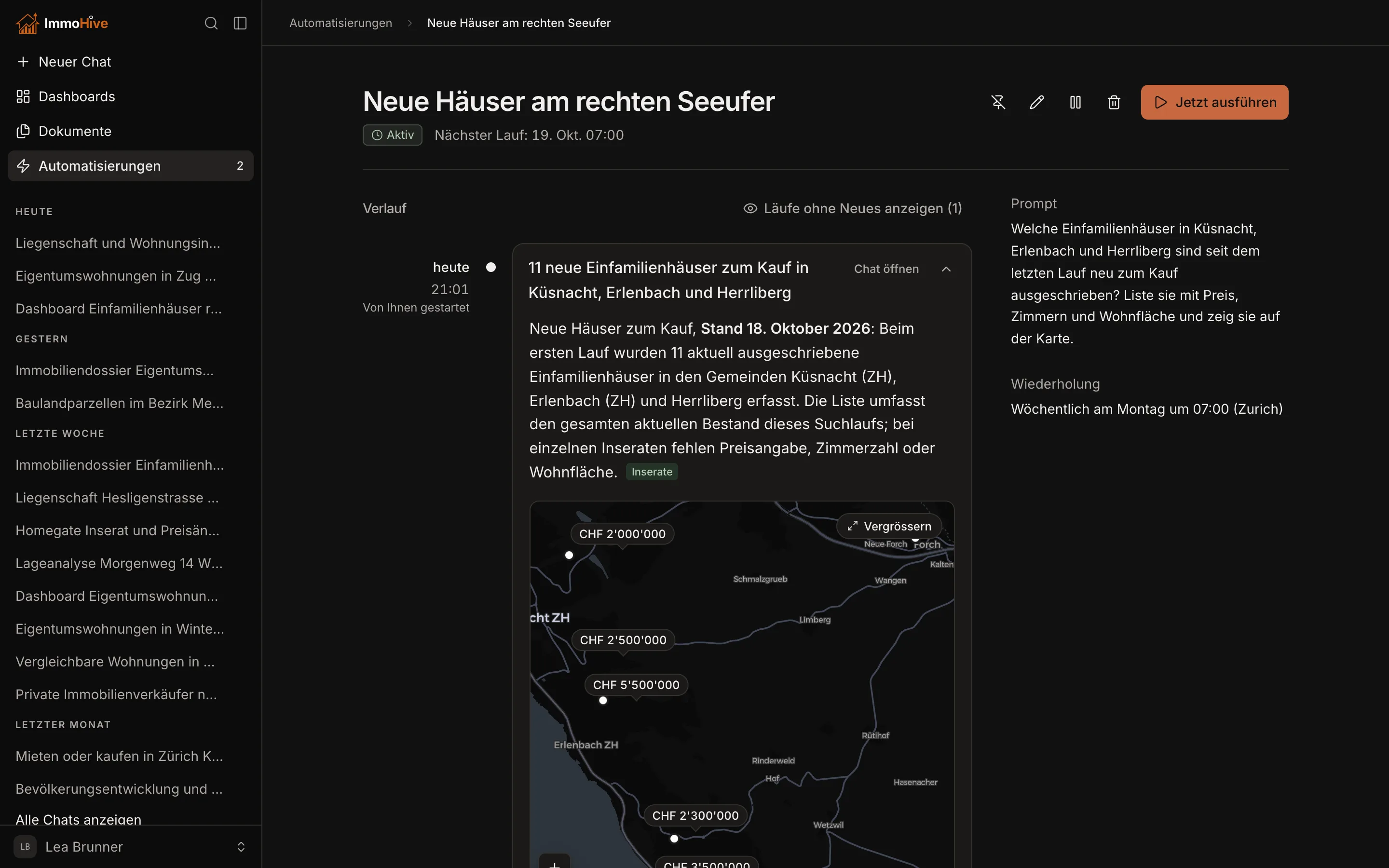Open Chat öffnen link
This screenshot has height=868, width=1389.
(x=886, y=269)
